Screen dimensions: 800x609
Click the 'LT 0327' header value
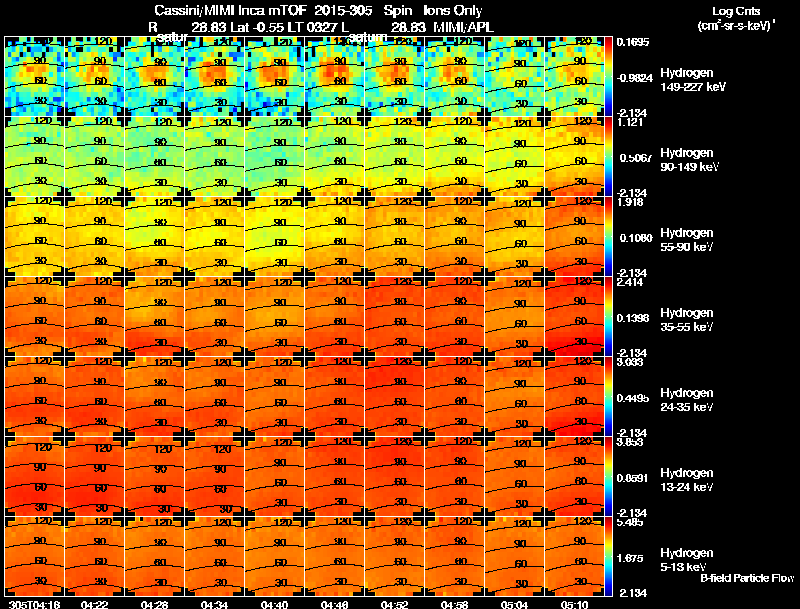[x=314, y=28]
